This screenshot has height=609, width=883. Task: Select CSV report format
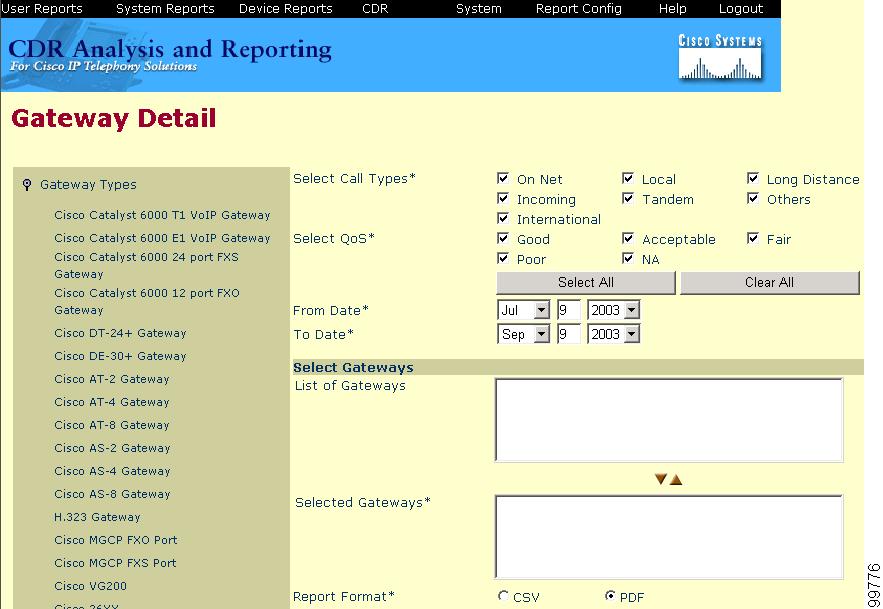[x=503, y=595]
